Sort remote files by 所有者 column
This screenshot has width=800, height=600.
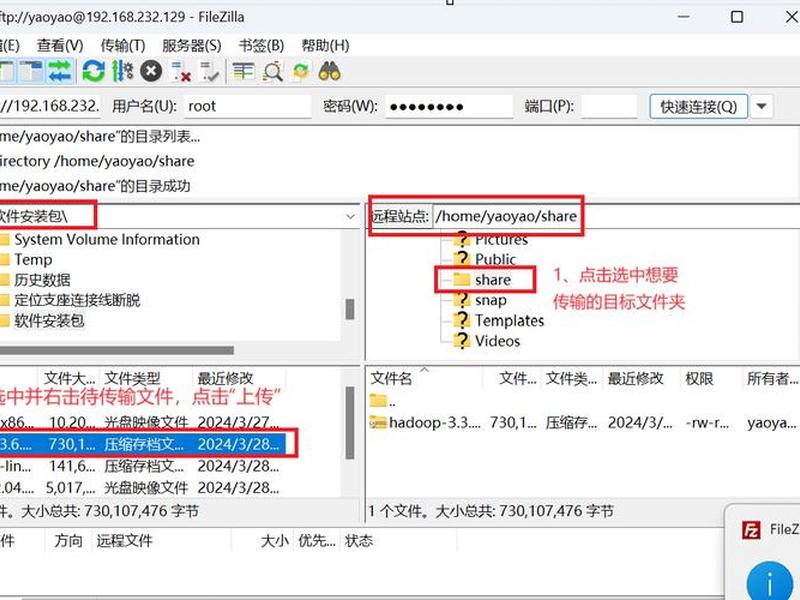tap(771, 379)
